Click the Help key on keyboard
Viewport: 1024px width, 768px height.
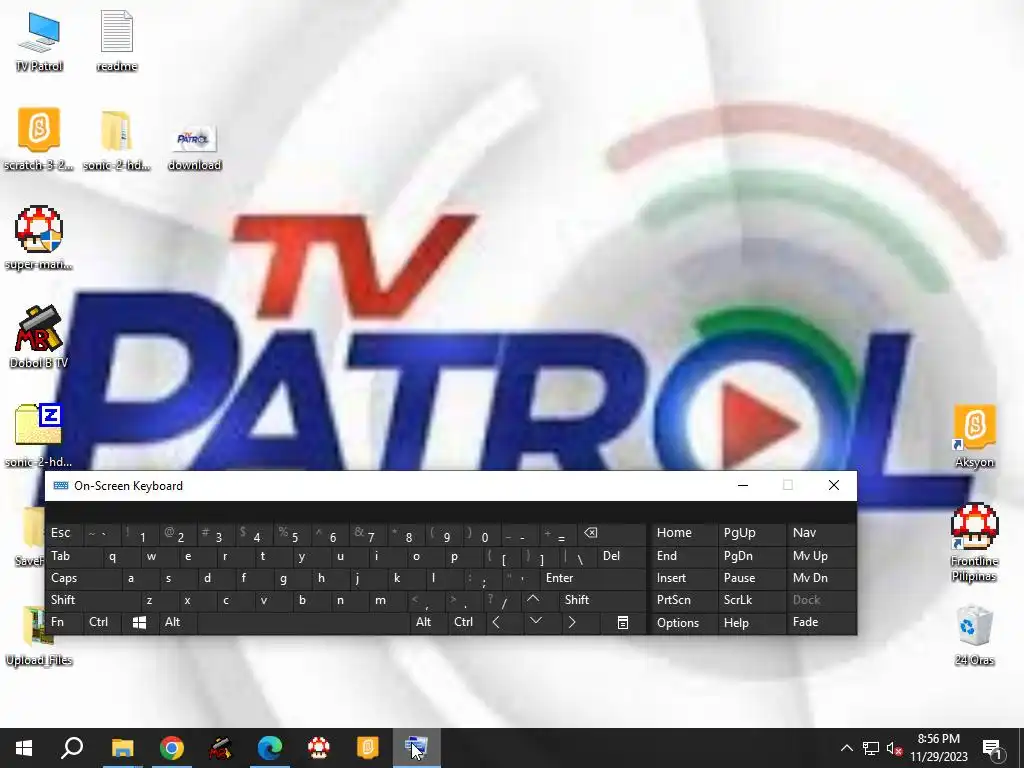point(750,622)
